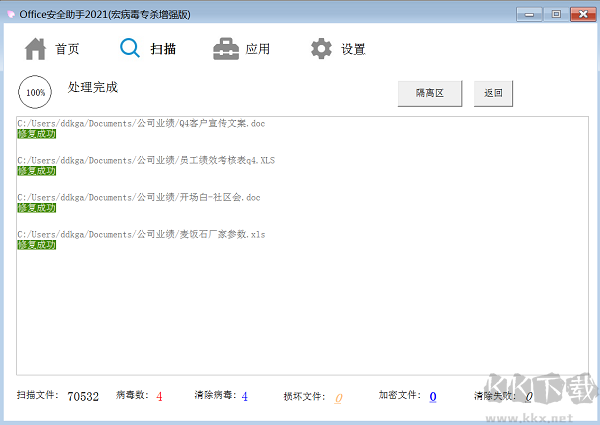Click the gear icon for 设置
The height and width of the screenshot is (425, 600).
tap(321, 49)
